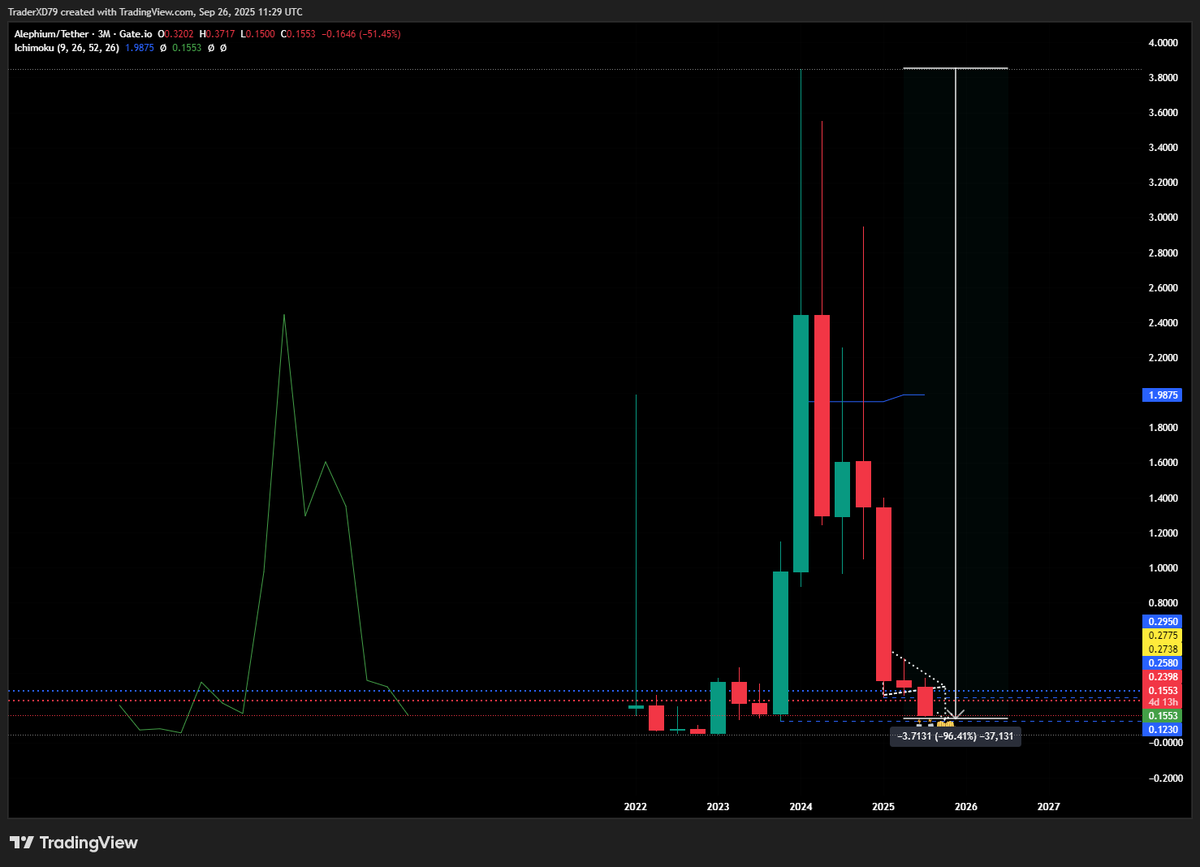1200x867 pixels.
Task: Click the 3.8000 price scale label
Action: pyautogui.click(x=1163, y=78)
